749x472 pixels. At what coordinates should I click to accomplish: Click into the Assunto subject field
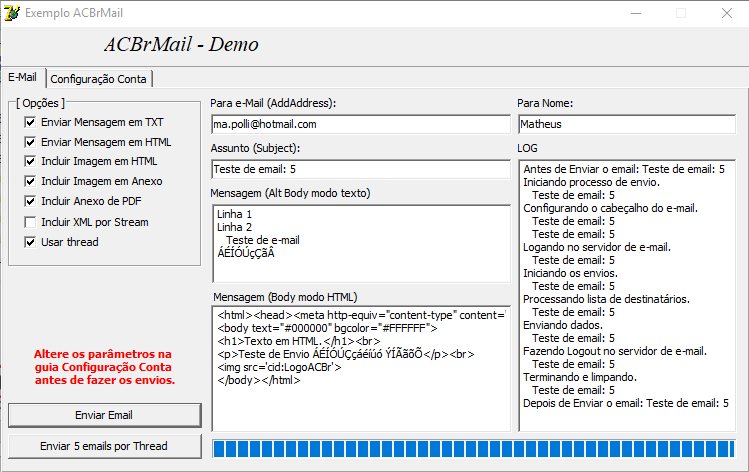(x=361, y=169)
